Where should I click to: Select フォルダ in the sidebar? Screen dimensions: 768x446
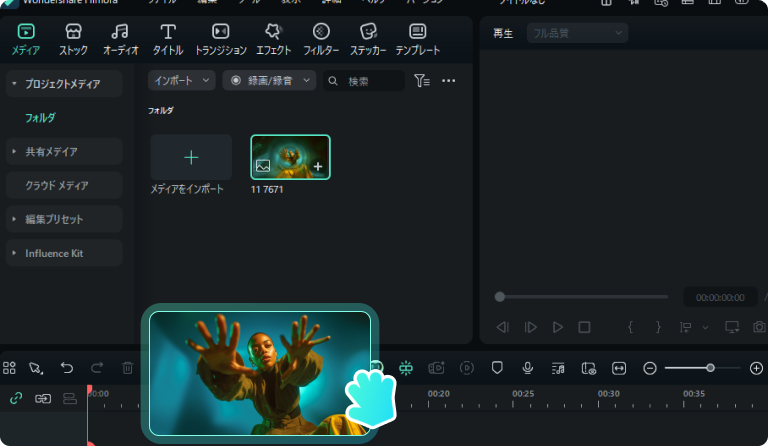(x=40, y=117)
